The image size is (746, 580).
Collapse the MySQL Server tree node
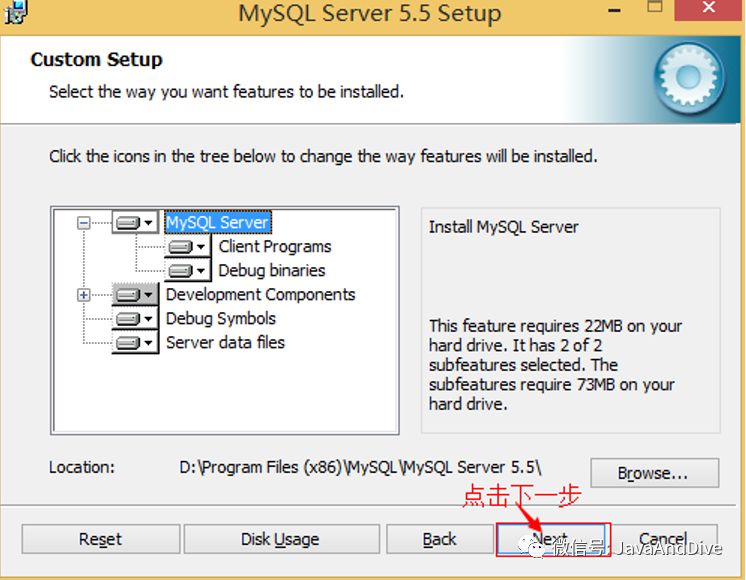click(84, 223)
